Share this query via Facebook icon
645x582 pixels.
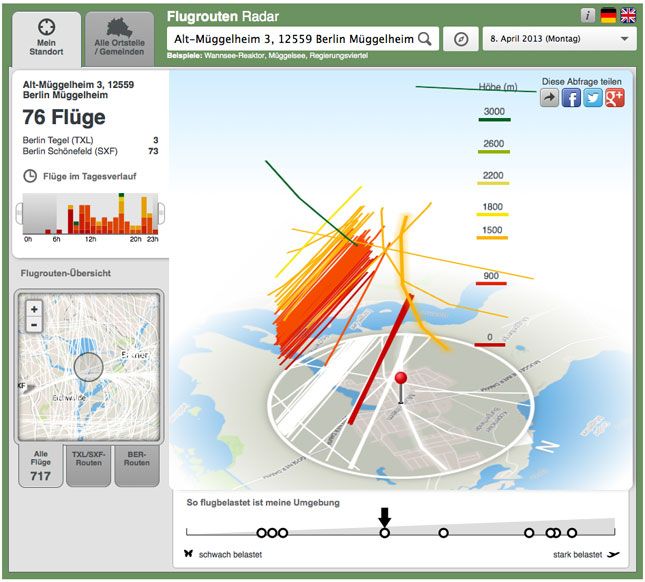pos(571,97)
